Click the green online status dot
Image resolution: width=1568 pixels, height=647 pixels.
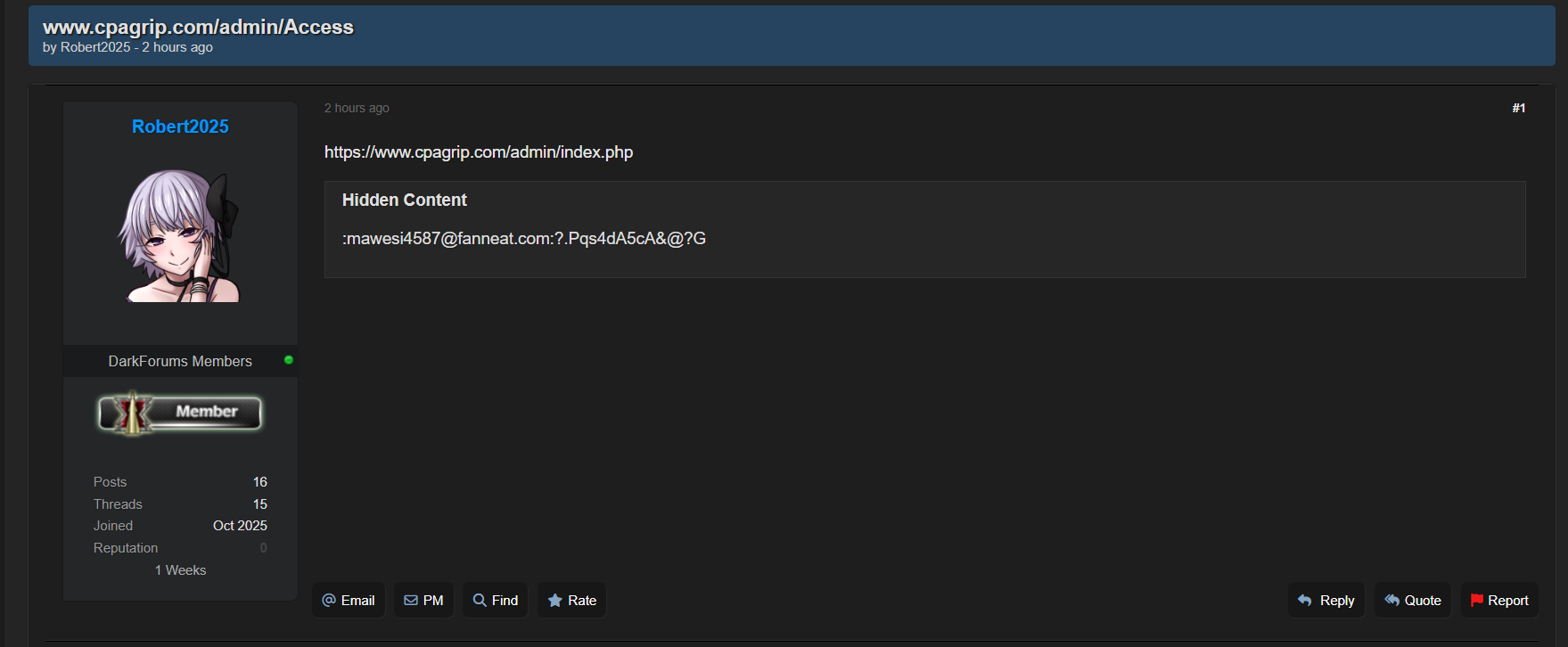(289, 360)
